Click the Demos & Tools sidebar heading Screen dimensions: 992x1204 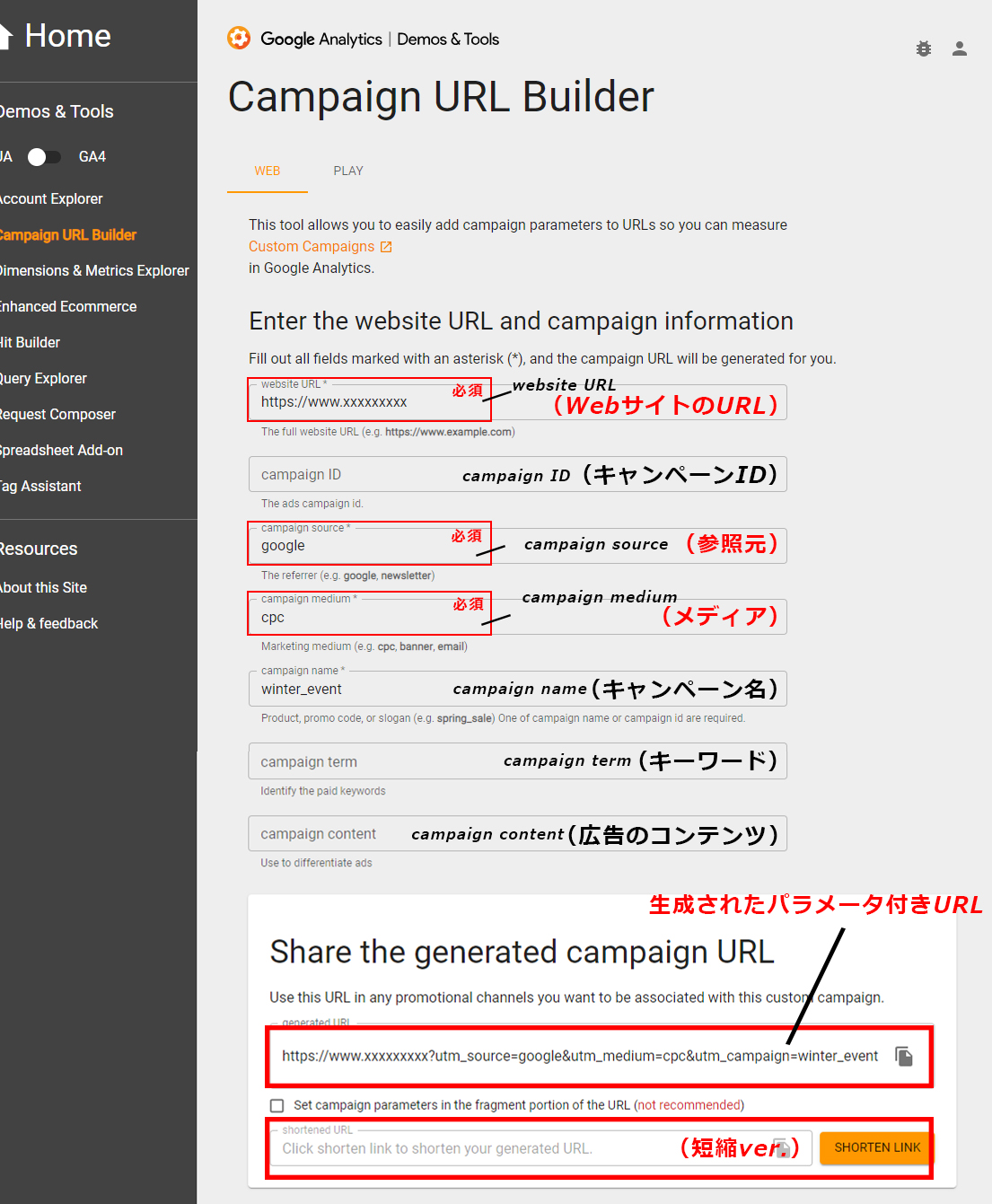[x=57, y=111]
